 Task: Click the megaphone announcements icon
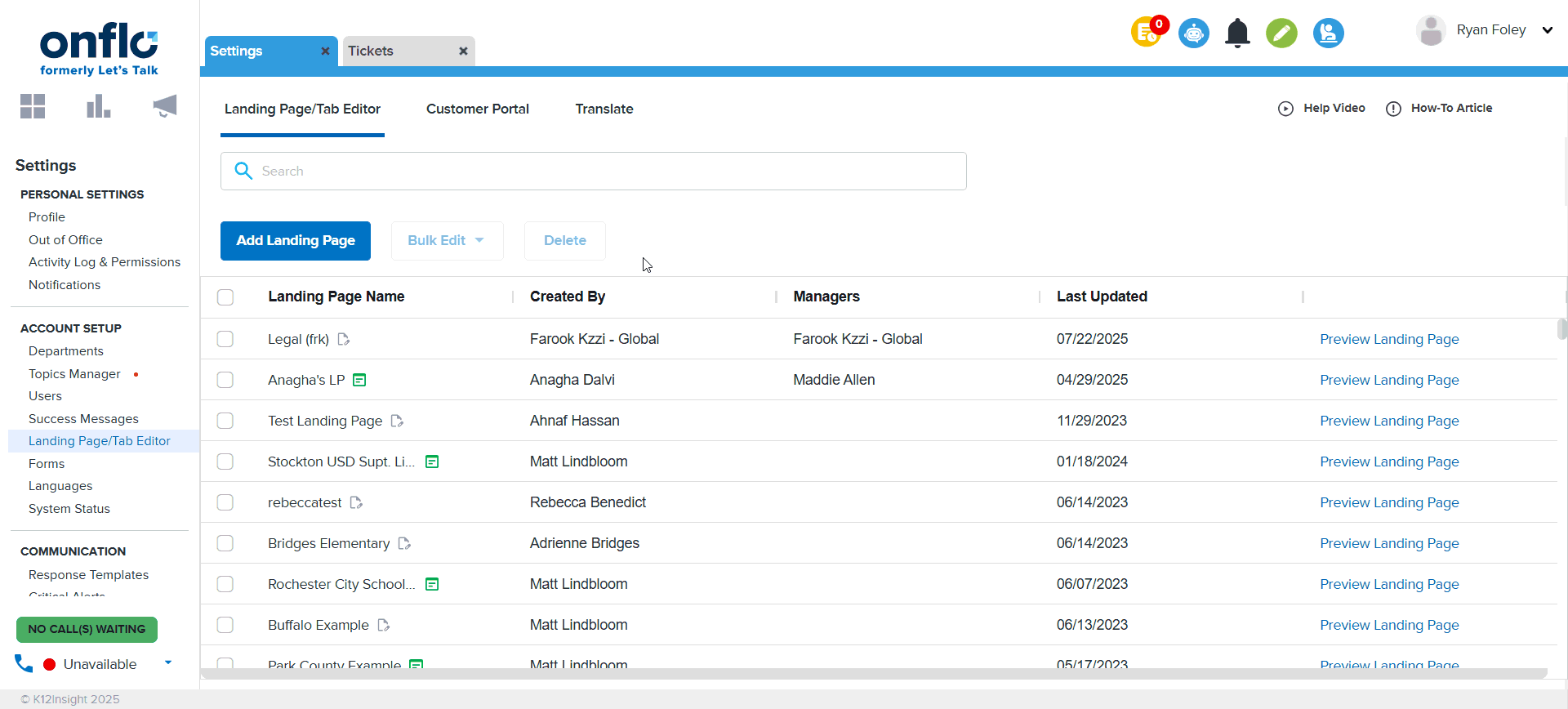coord(164,106)
